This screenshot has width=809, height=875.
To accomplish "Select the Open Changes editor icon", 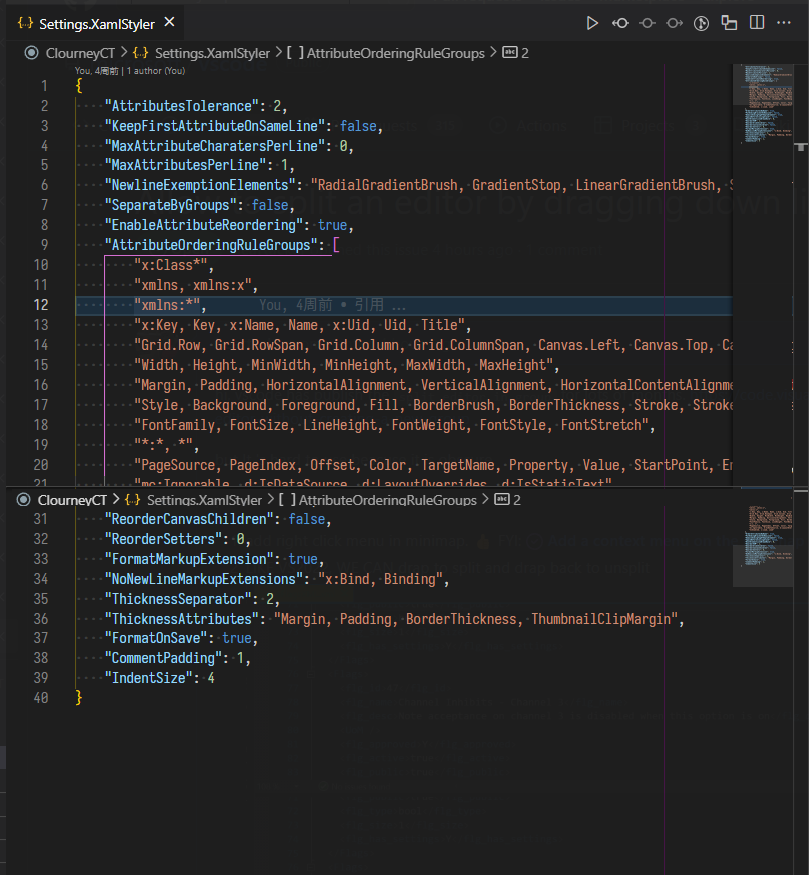I will [x=729, y=22].
